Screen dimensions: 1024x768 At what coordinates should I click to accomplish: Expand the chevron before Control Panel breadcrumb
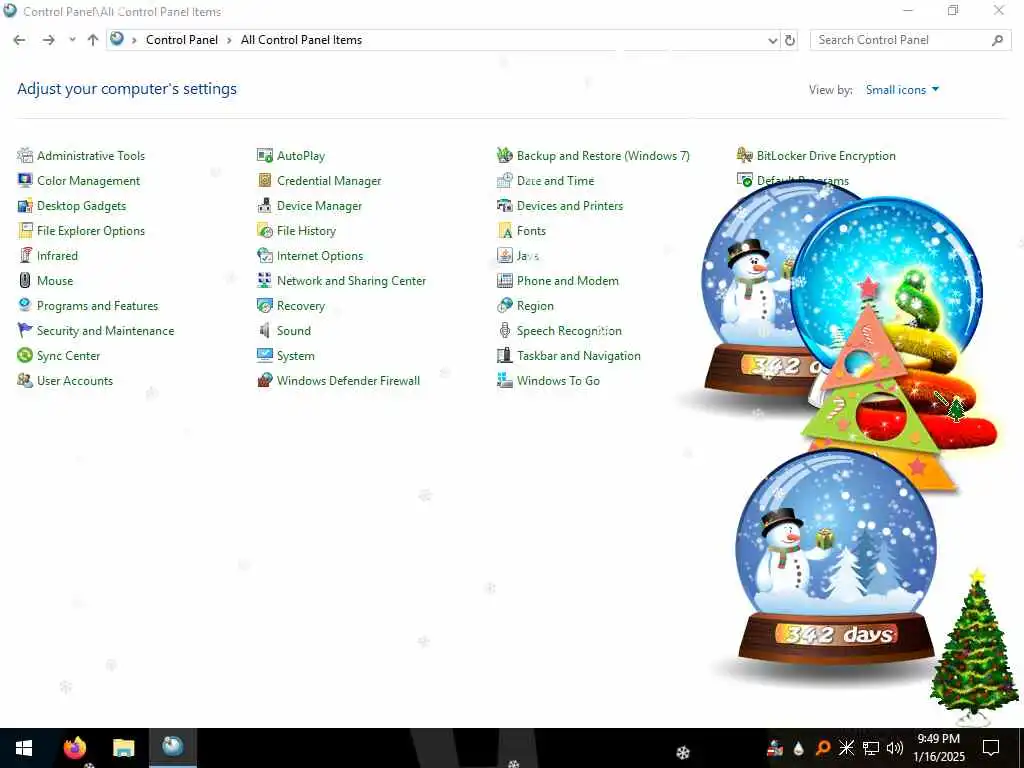pos(134,40)
